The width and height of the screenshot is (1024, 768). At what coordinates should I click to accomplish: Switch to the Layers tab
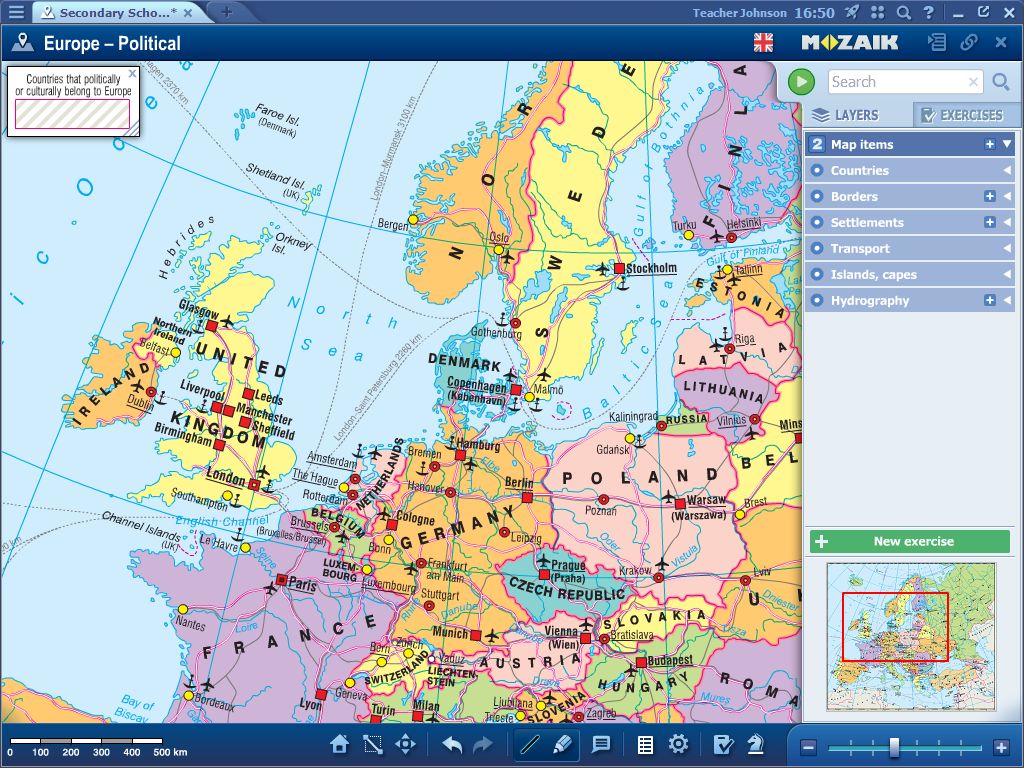point(846,115)
